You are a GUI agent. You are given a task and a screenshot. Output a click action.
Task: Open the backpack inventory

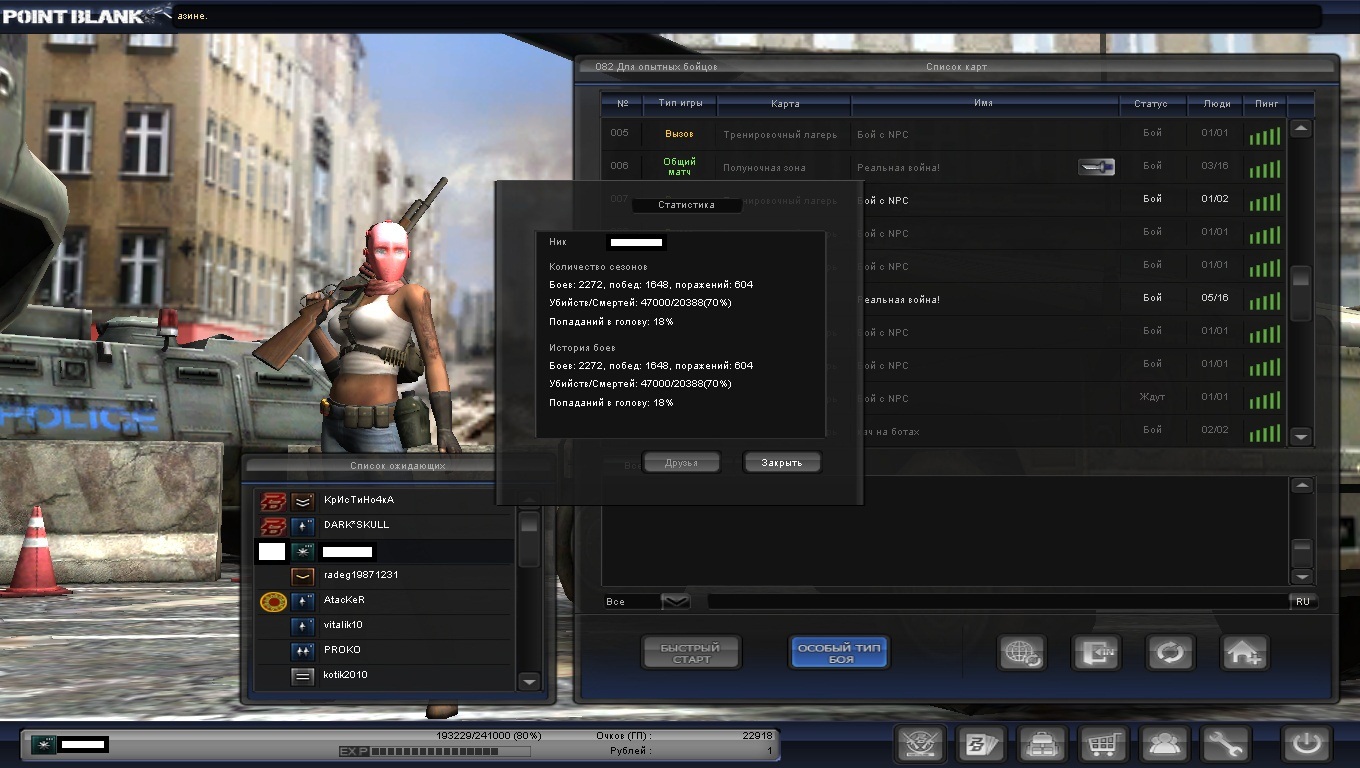tap(1041, 744)
